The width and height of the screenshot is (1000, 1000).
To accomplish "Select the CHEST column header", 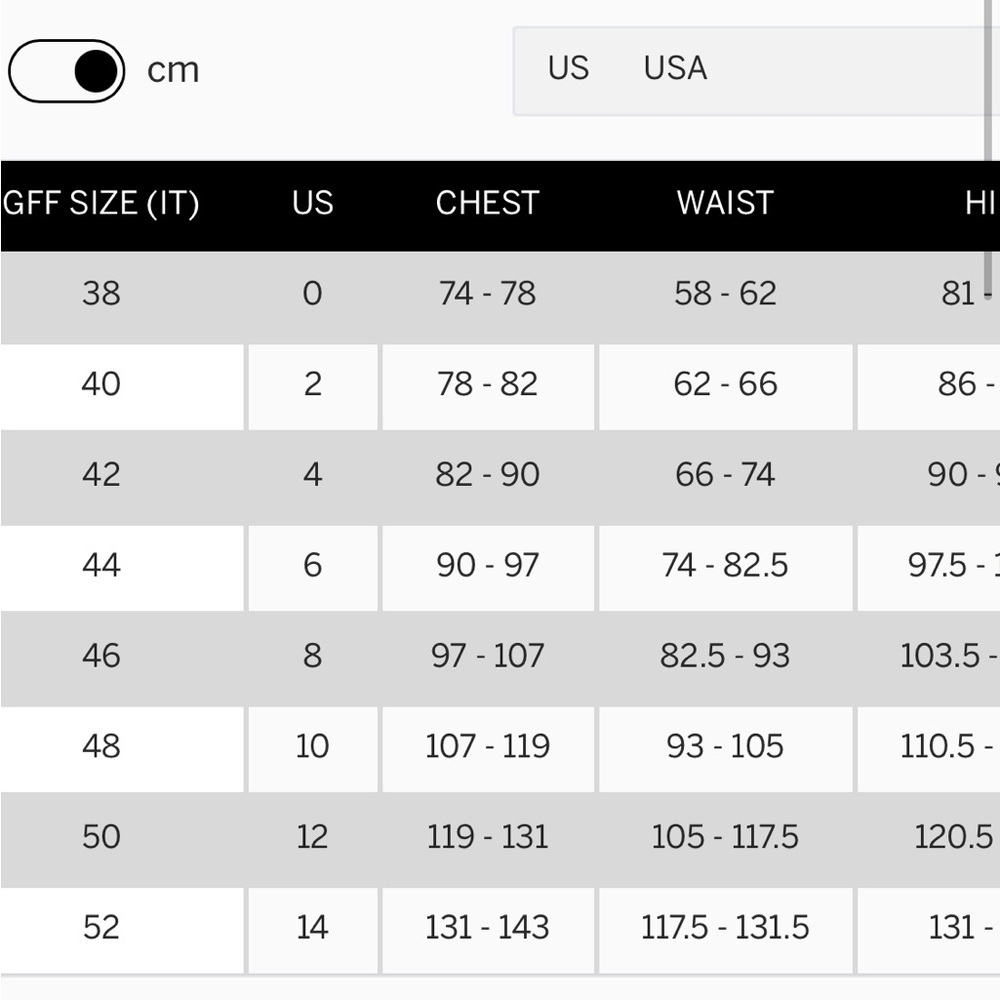I will coord(487,204).
